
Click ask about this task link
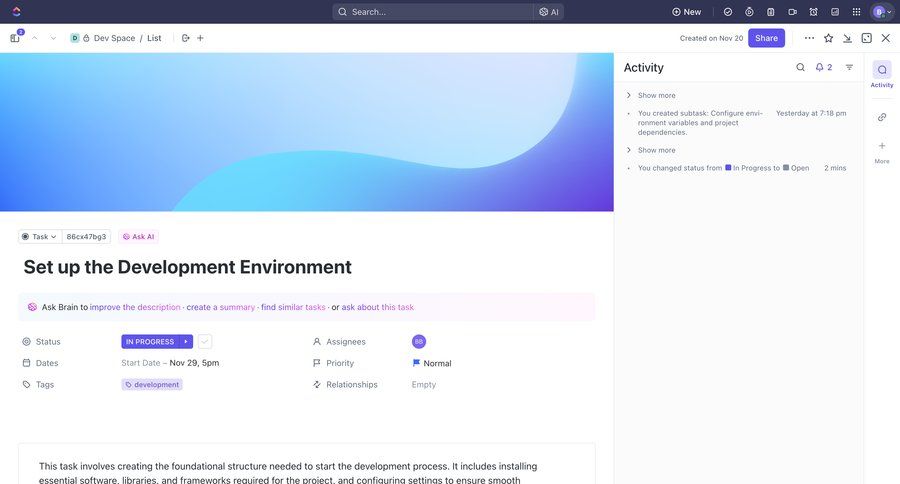[378, 307]
